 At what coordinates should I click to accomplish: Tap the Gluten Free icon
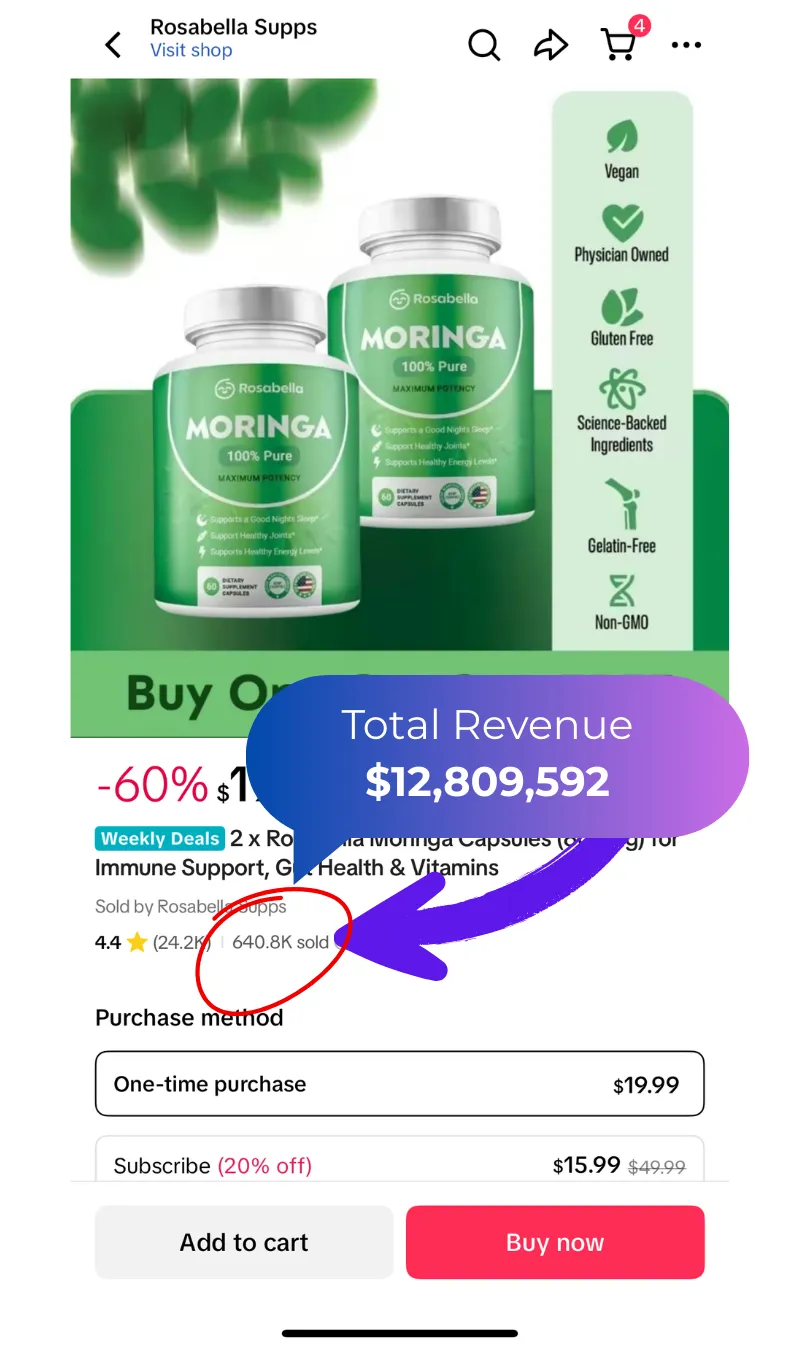coord(621,308)
